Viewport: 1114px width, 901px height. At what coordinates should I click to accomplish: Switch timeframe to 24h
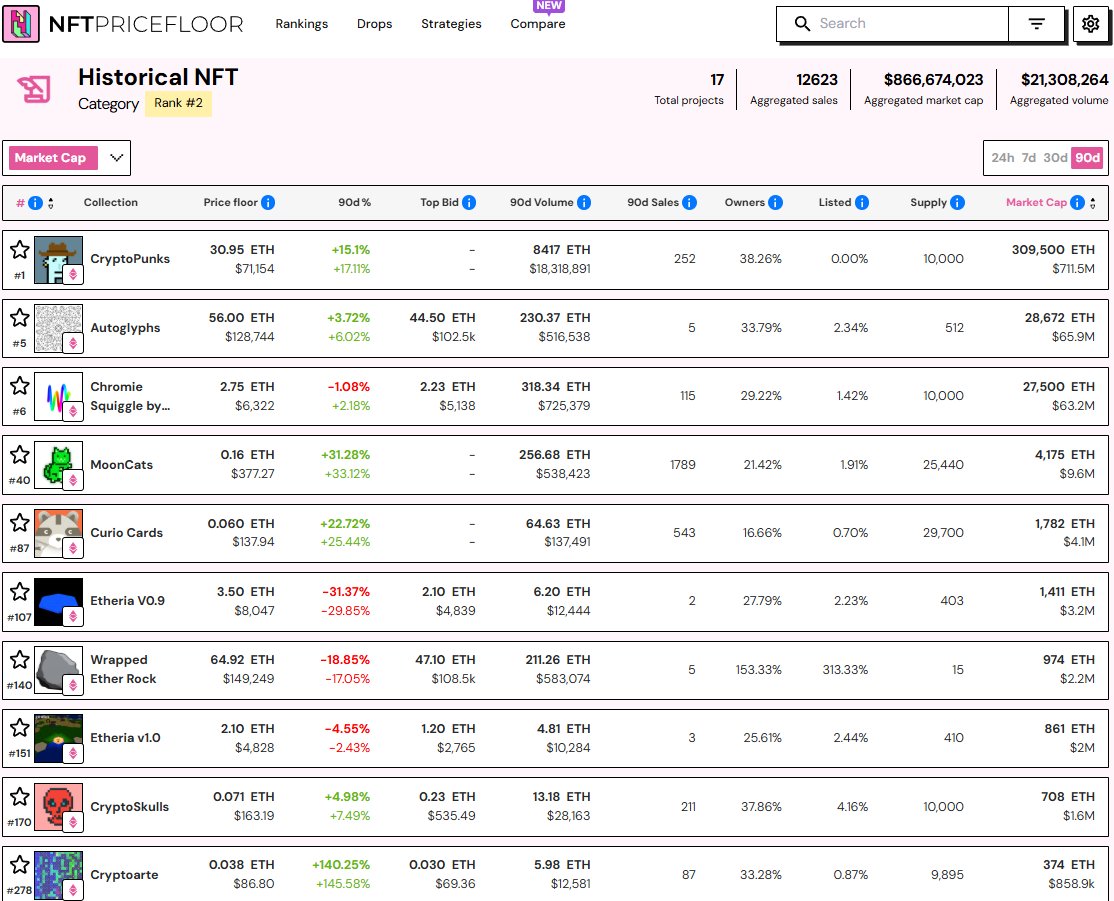click(1002, 158)
